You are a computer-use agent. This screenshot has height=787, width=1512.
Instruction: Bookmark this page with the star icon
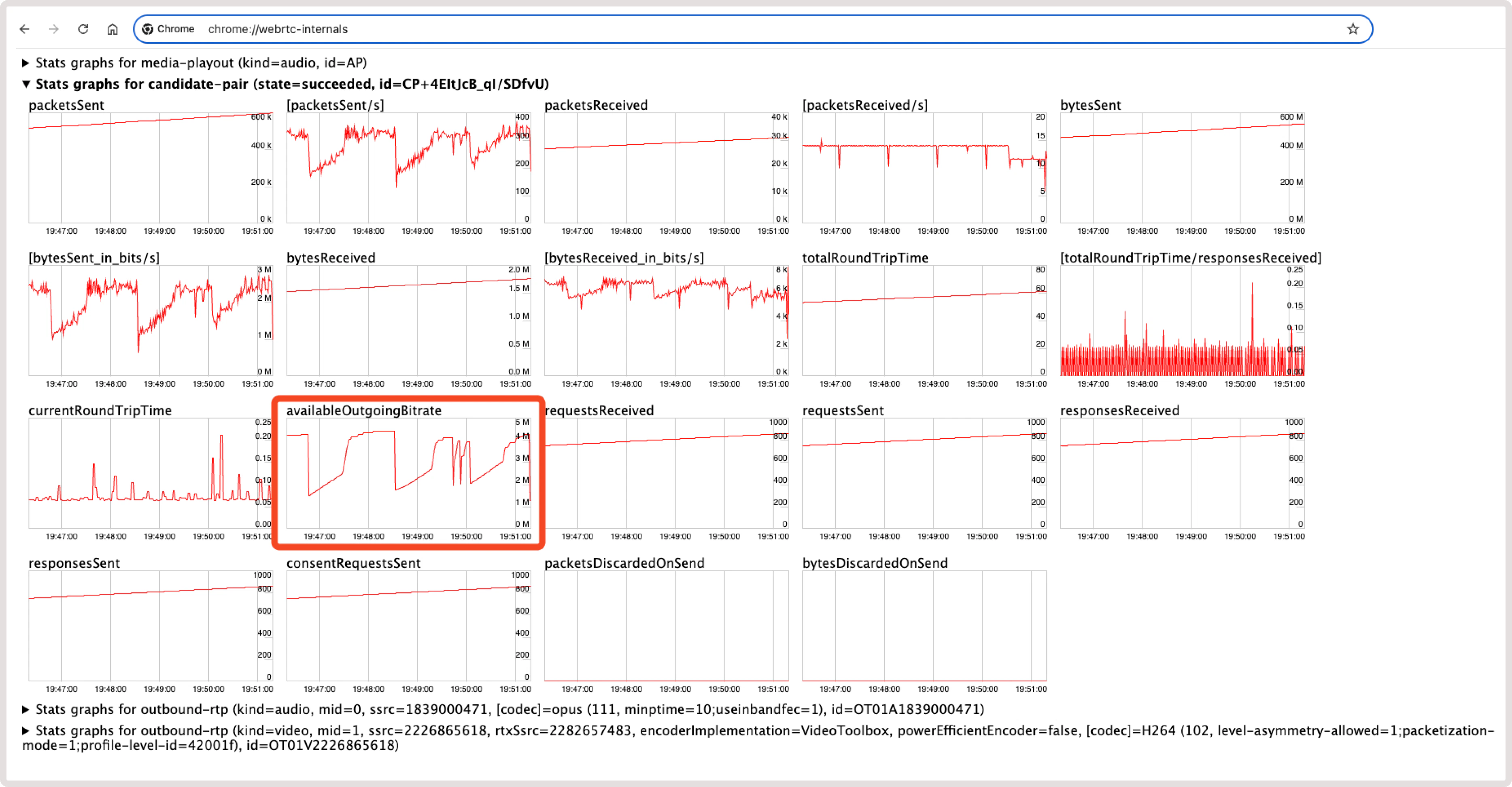pyautogui.click(x=1353, y=28)
